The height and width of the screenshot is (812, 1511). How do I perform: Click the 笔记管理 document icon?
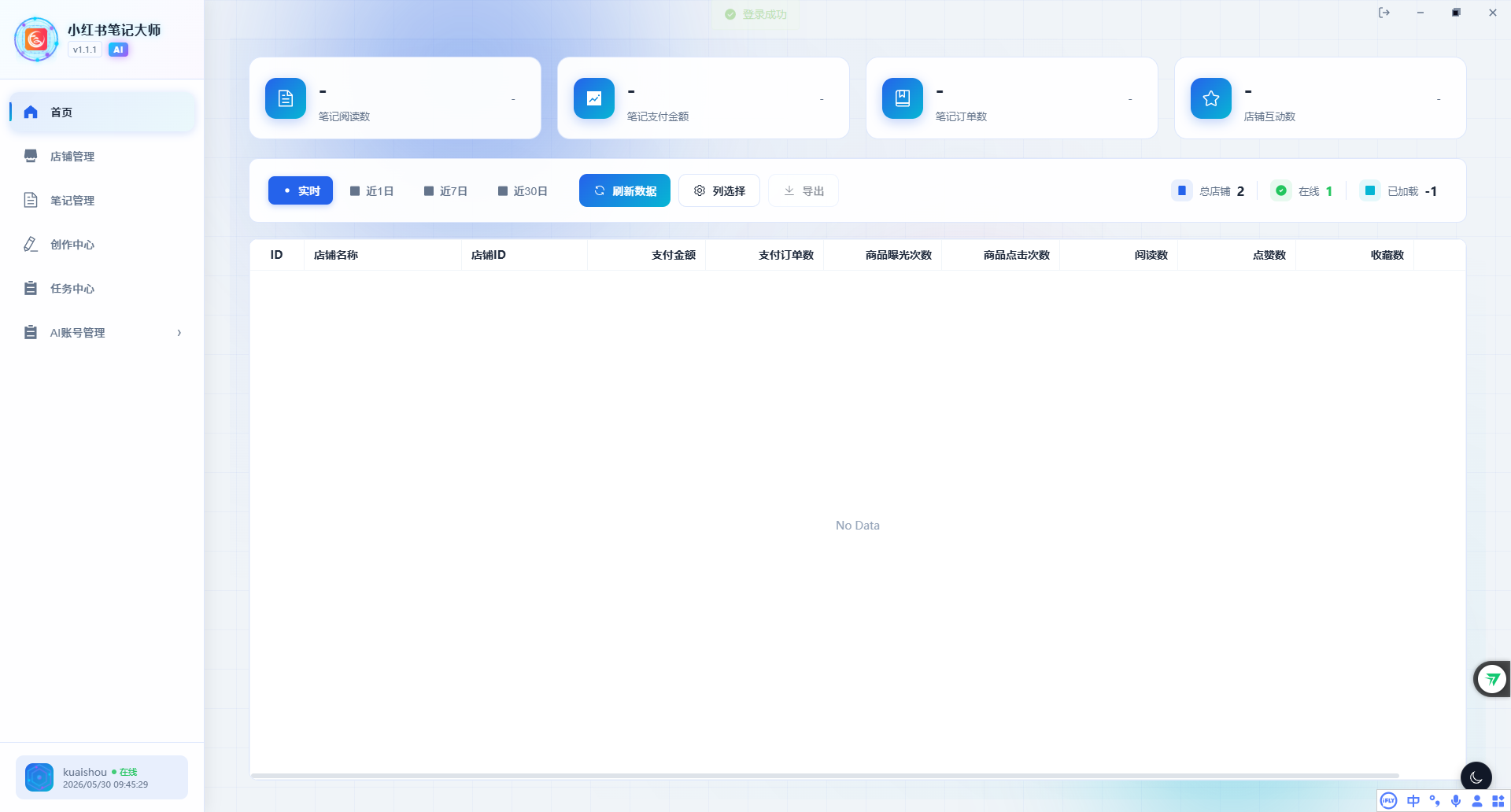[x=31, y=200]
